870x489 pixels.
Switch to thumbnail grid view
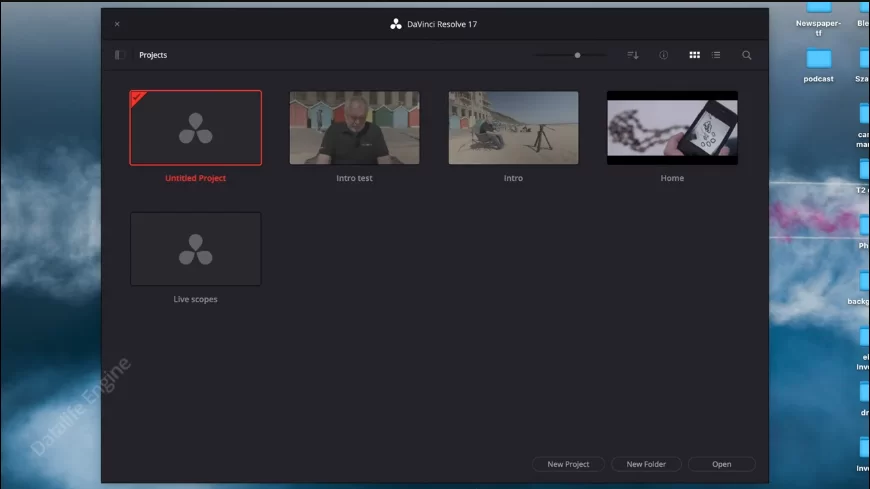694,55
